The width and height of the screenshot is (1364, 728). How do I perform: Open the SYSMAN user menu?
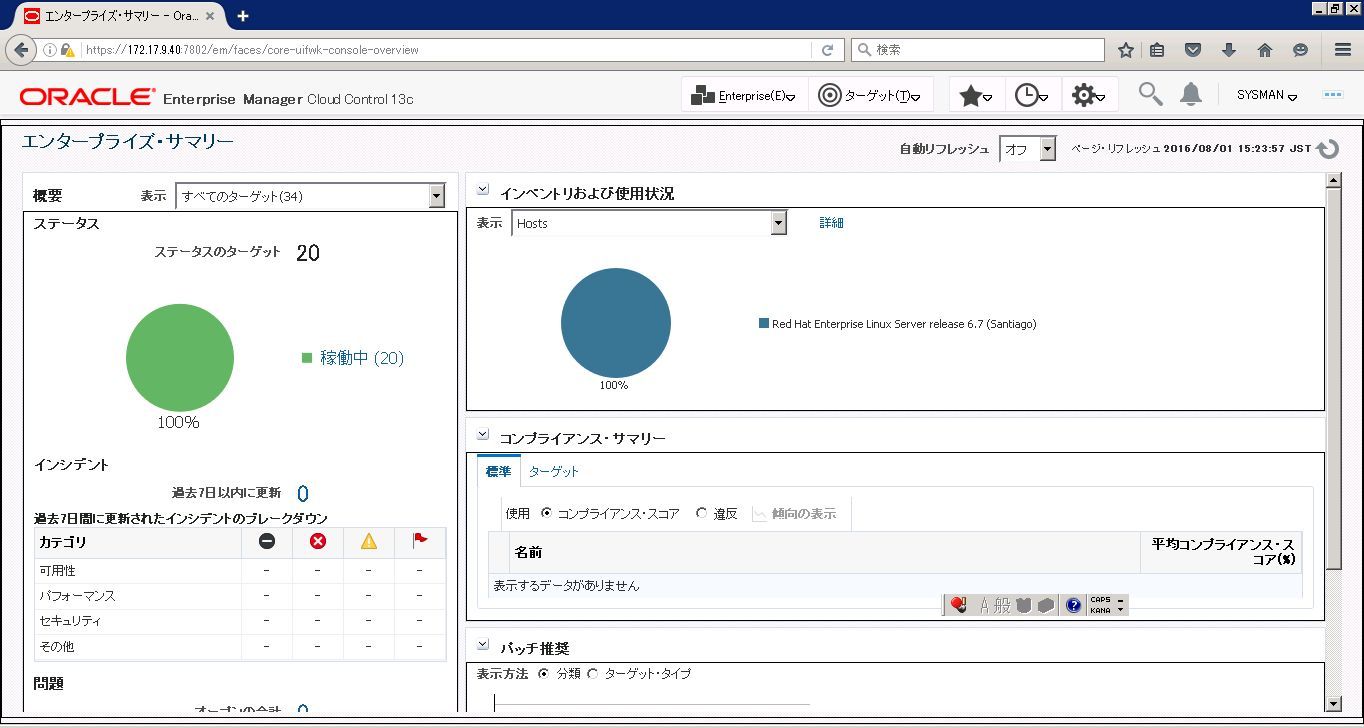tap(1267, 95)
